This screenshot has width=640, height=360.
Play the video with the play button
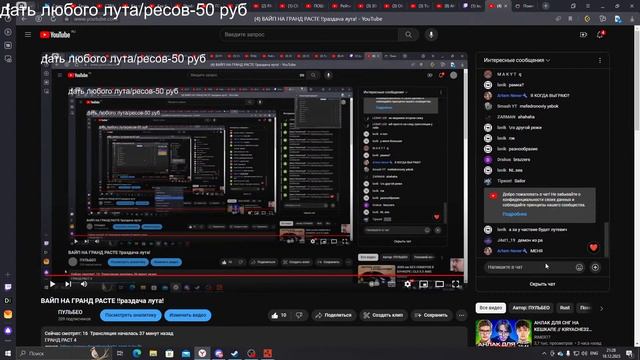[52, 284]
